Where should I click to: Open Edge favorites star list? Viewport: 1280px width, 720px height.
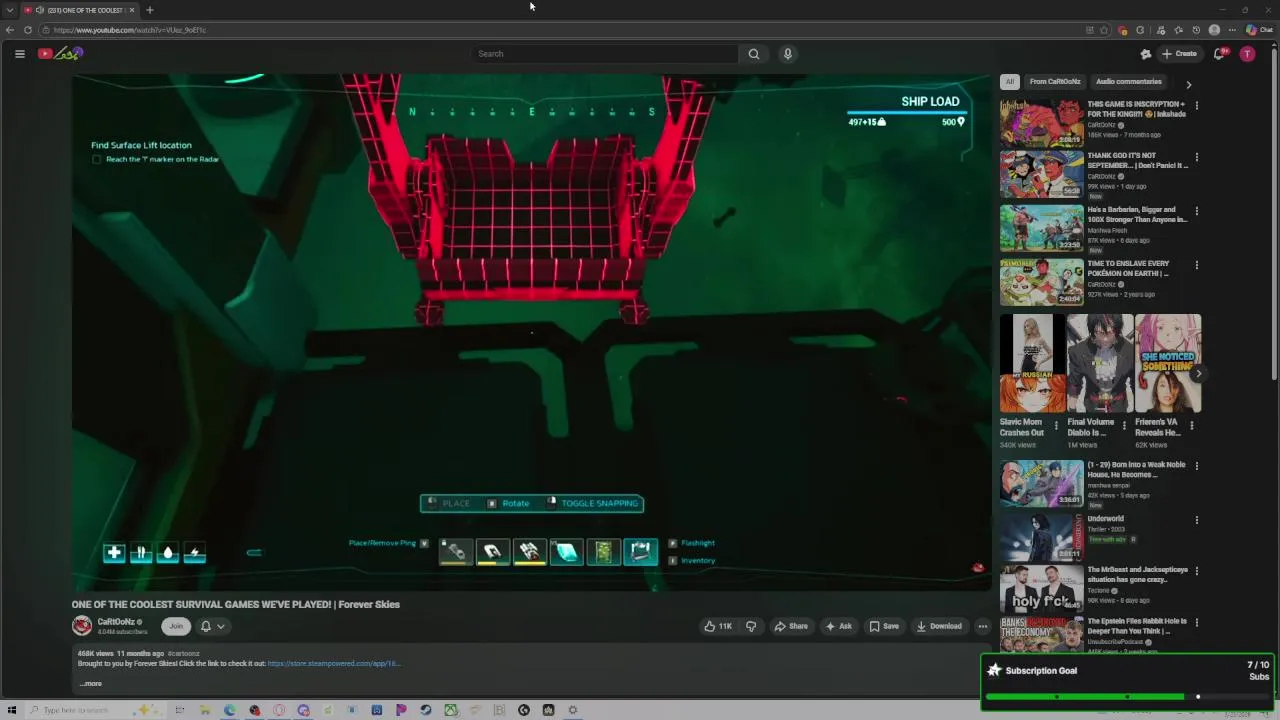coord(1178,30)
